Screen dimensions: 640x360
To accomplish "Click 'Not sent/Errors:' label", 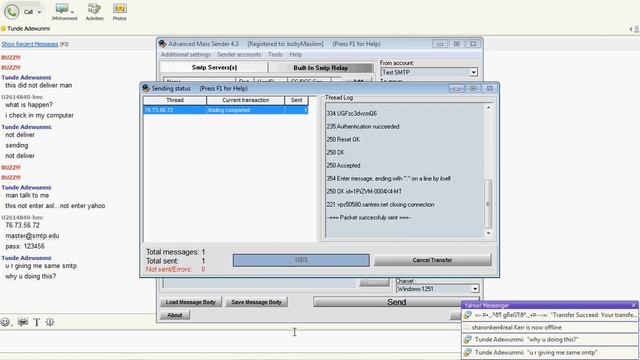I will click(x=169, y=269).
